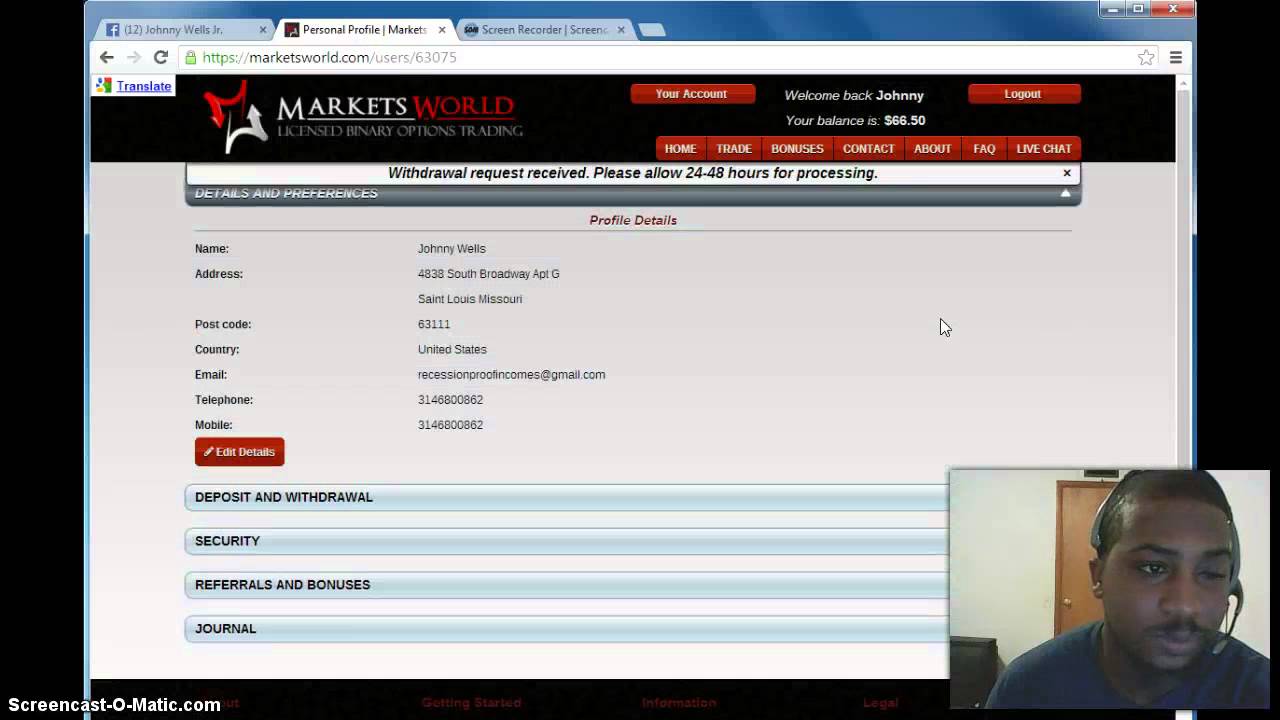Click the balance amount $66.50
The image size is (1280, 720).
905,121
